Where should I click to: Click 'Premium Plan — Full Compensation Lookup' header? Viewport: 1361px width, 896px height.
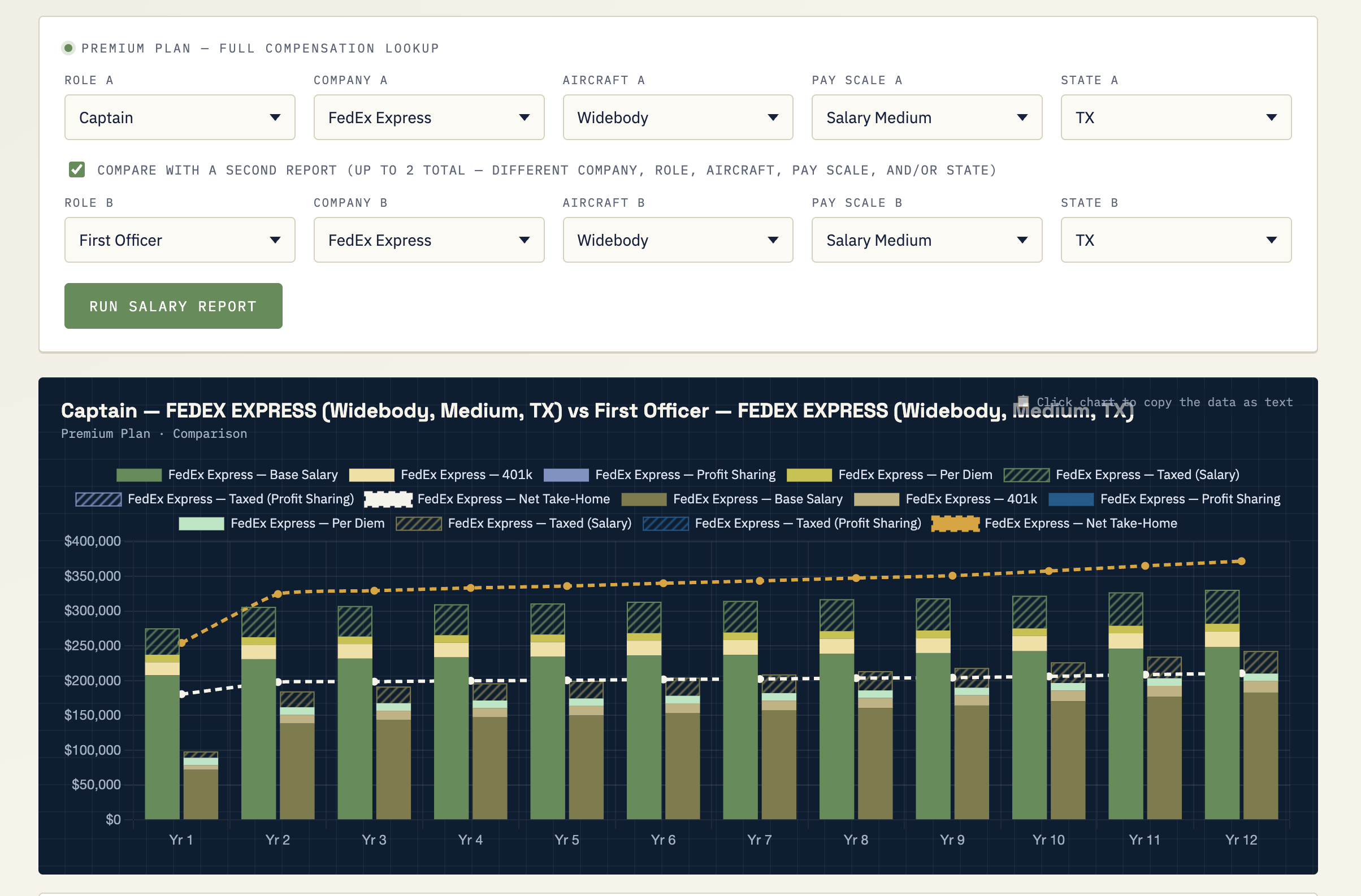click(x=260, y=48)
